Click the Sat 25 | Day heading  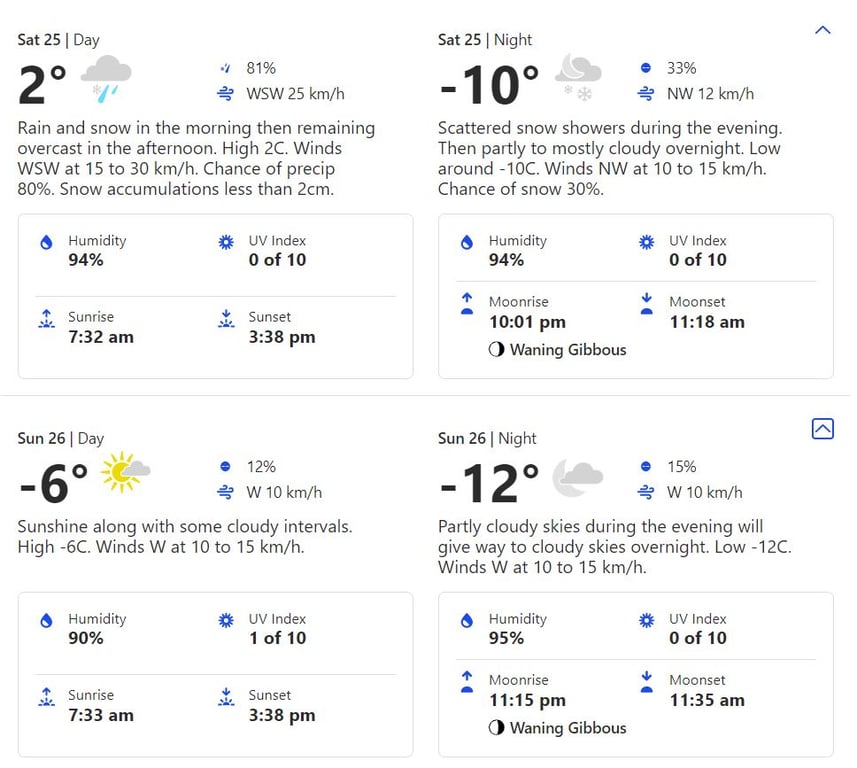click(59, 40)
